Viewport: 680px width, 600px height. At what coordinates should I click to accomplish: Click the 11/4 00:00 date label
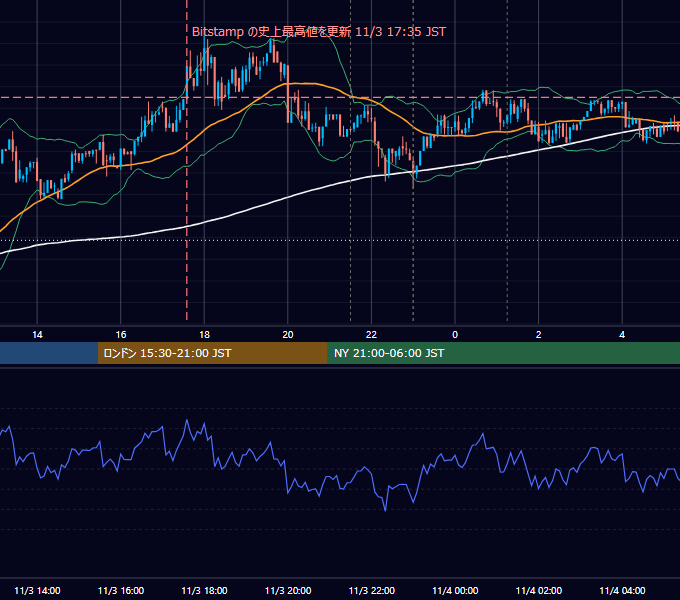tap(455, 590)
